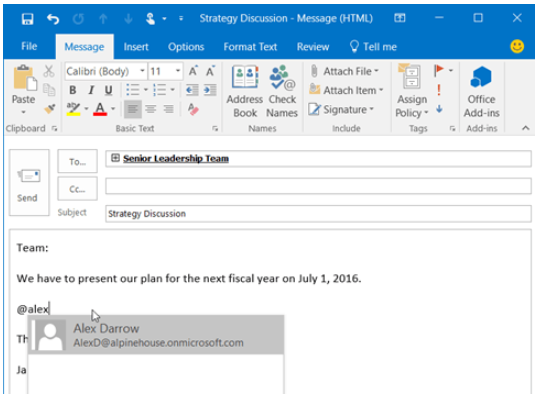The image size is (539, 400).
Task: Toggle Bold formatting
Action: coord(73,90)
